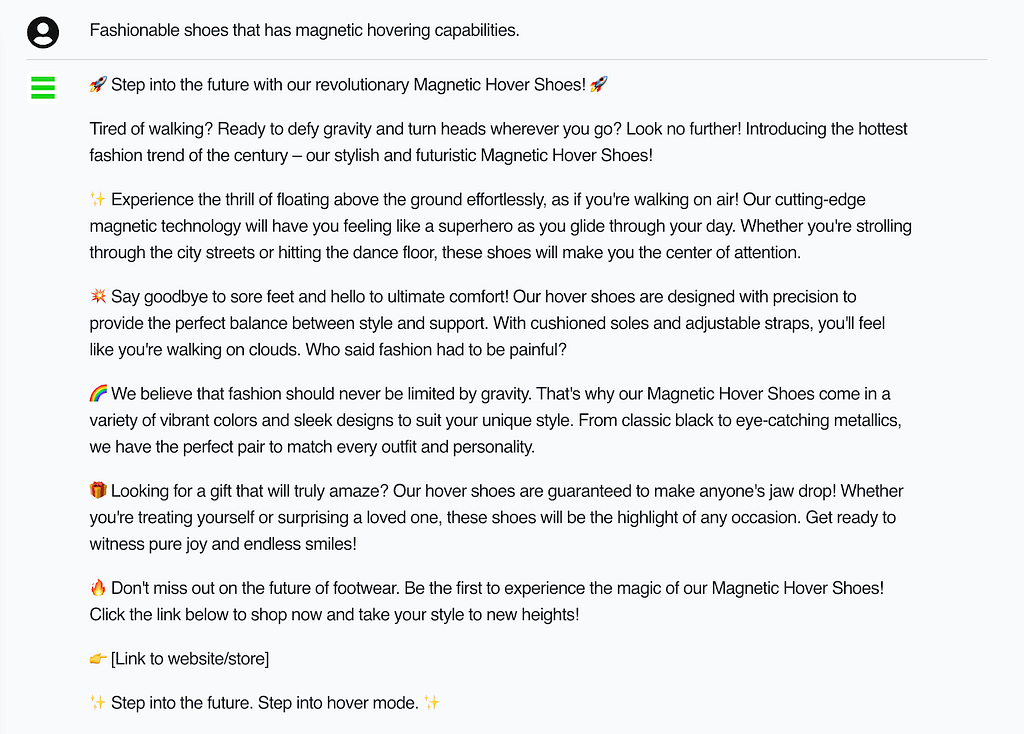This screenshot has height=734, width=1024.
Task: Click the headline 'Step into the future with our revolutionary'
Action: click(260, 84)
